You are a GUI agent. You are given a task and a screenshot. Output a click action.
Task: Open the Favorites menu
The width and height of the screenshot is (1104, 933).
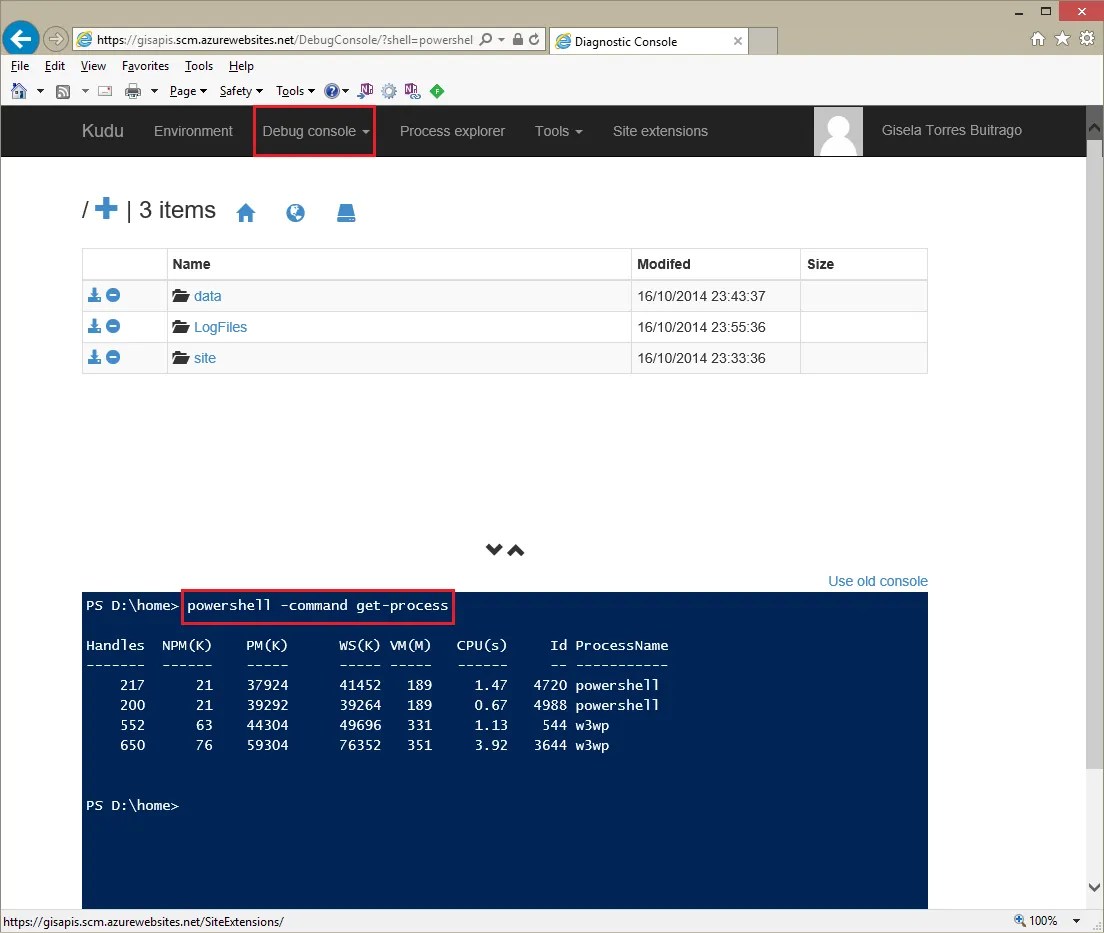point(145,65)
